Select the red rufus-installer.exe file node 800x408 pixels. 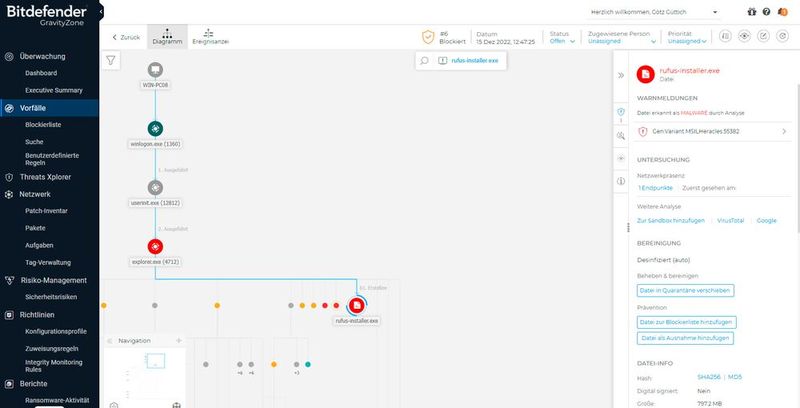click(357, 305)
